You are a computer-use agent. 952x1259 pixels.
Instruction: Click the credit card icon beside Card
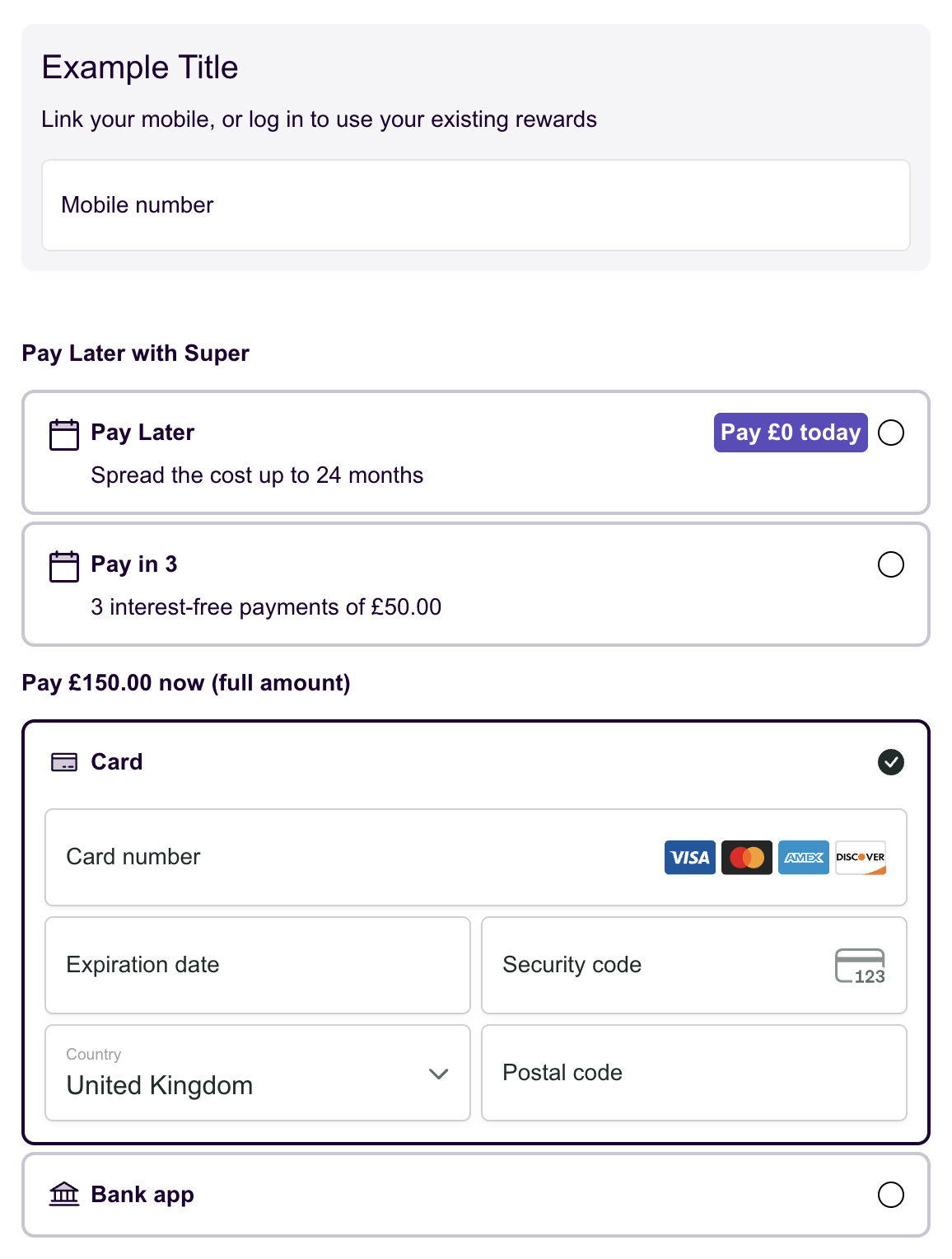pos(63,762)
